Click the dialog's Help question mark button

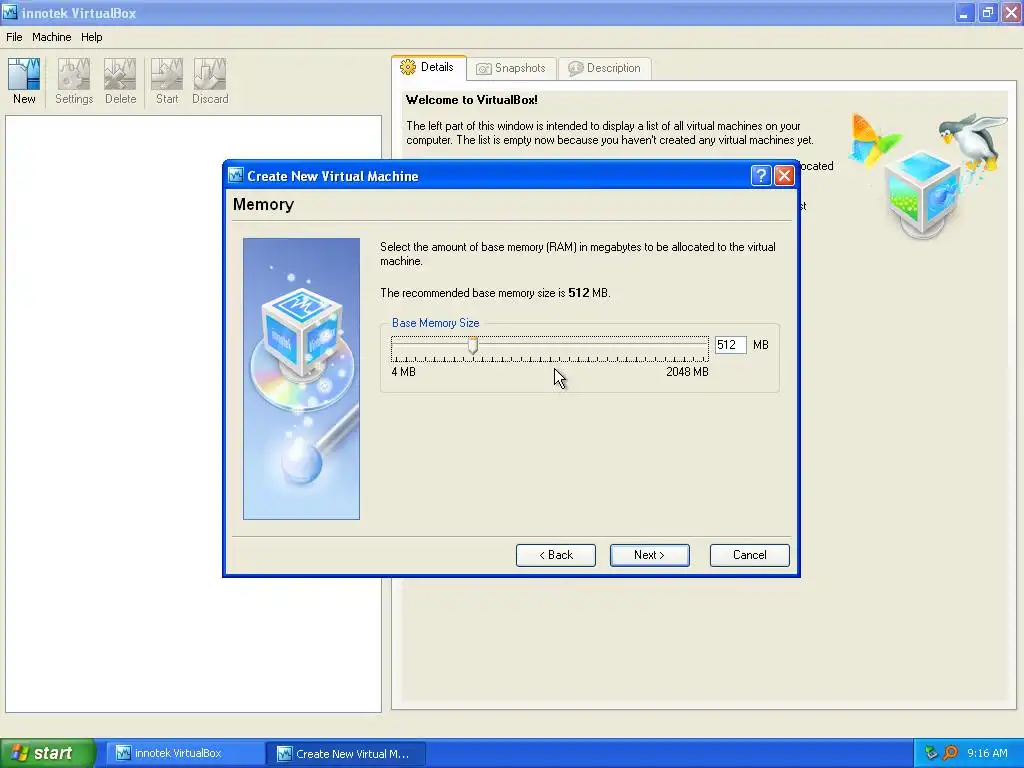(x=761, y=176)
